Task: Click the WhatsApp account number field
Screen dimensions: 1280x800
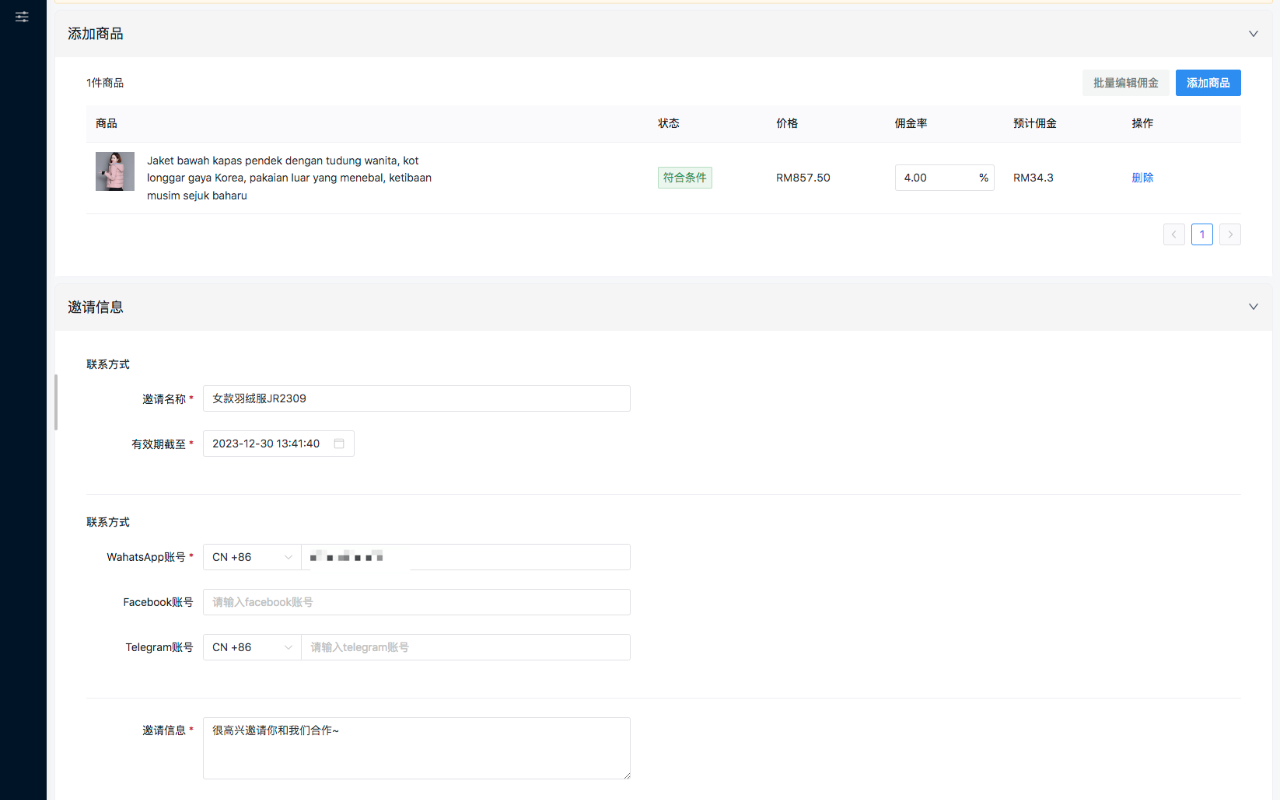Action: (466, 557)
